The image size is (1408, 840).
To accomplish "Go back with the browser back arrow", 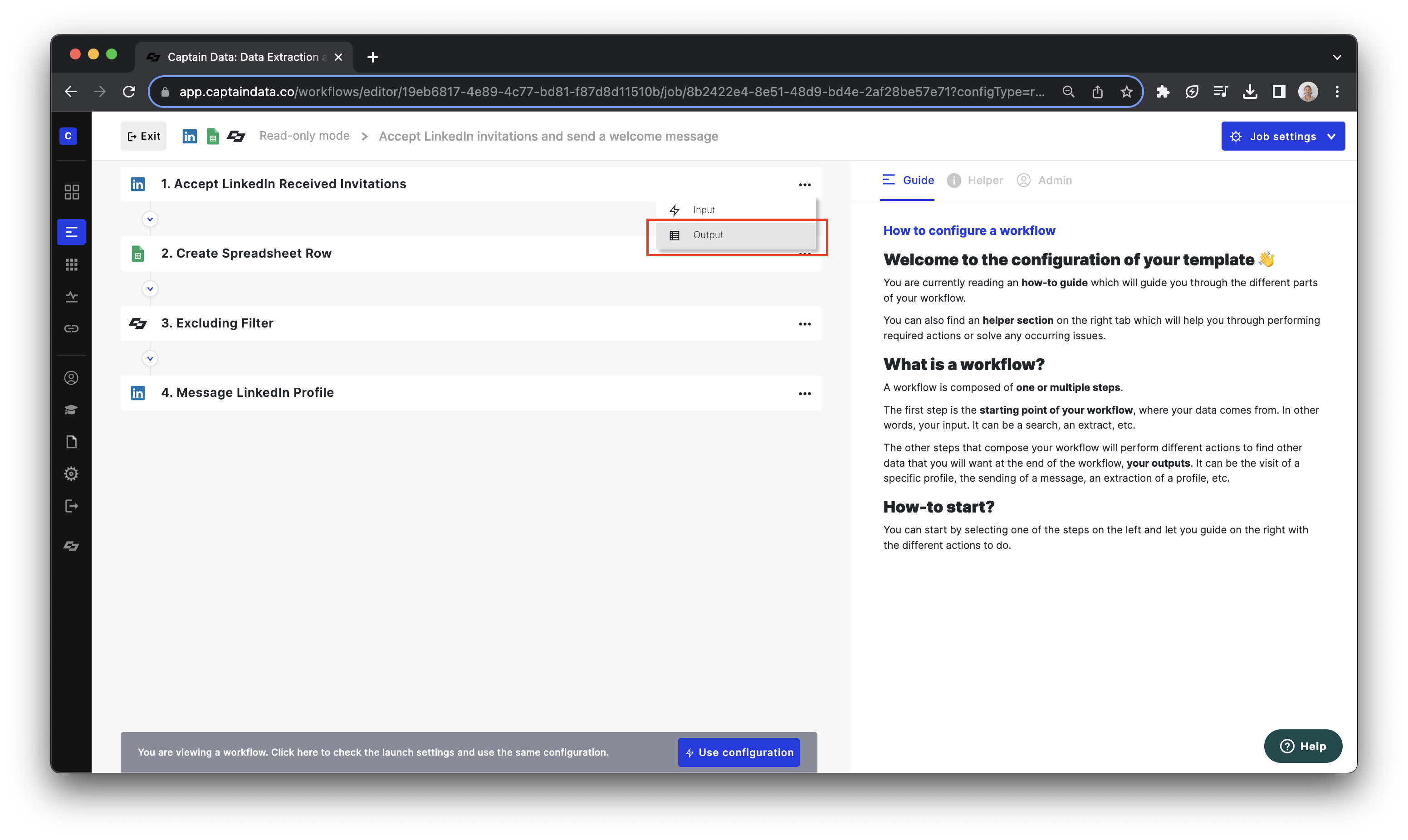I will (x=71, y=91).
